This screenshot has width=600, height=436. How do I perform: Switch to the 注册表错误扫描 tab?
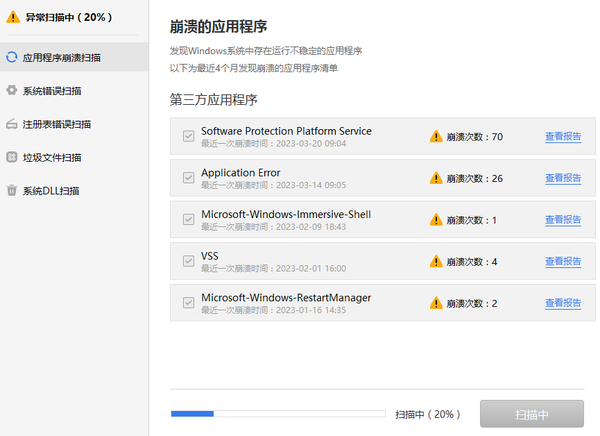pos(57,124)
